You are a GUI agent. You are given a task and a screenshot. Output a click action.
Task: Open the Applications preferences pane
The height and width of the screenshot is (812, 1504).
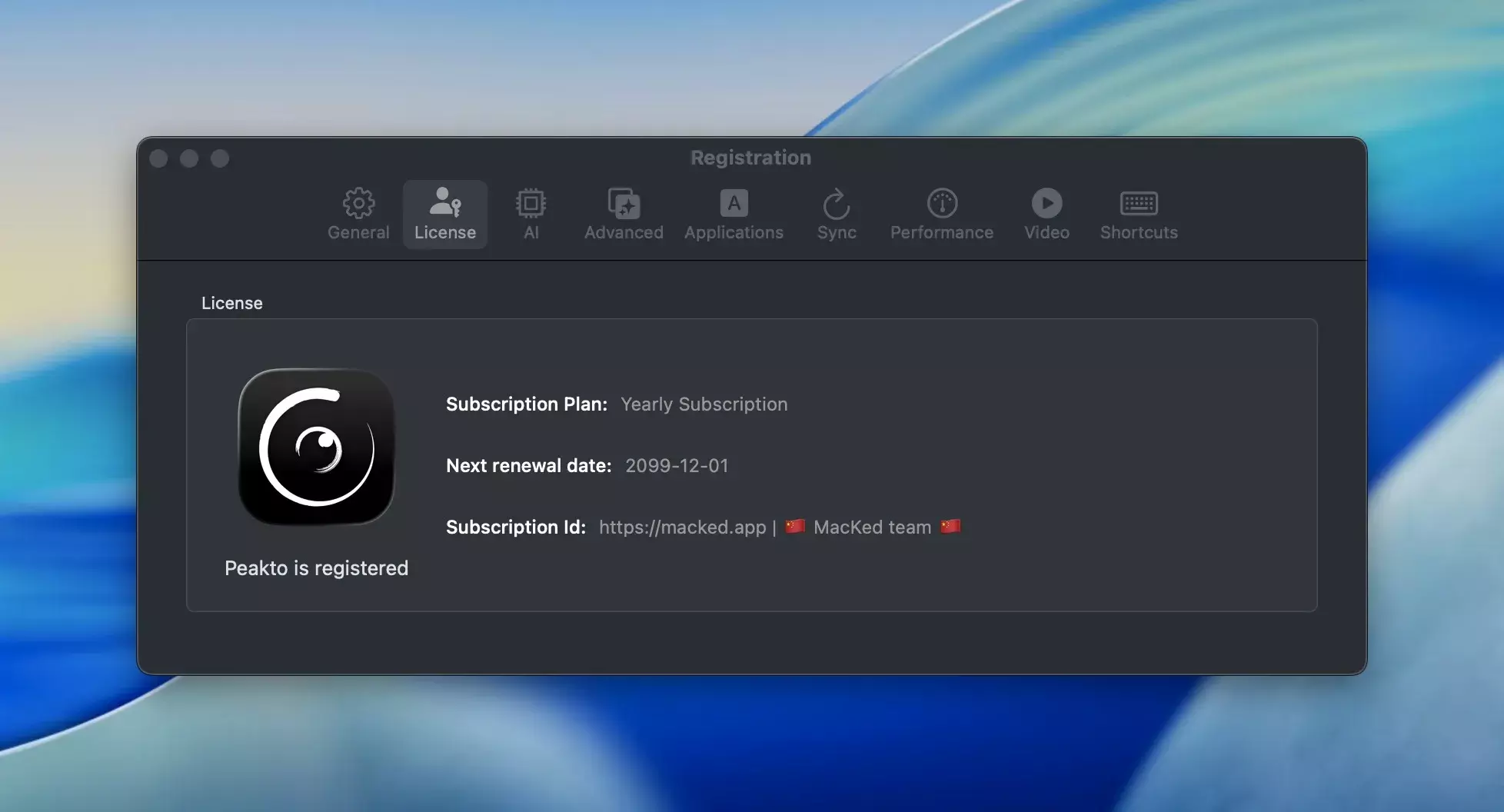[x=734, y=205]
